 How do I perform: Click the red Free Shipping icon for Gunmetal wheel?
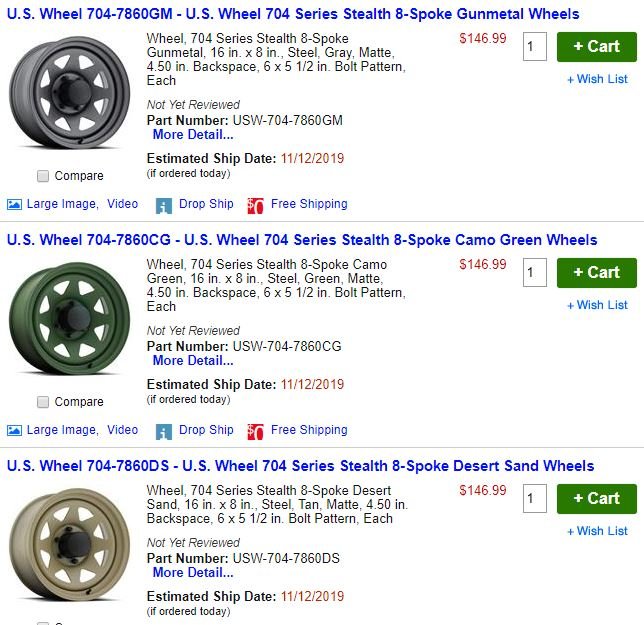tap(255, 206)
